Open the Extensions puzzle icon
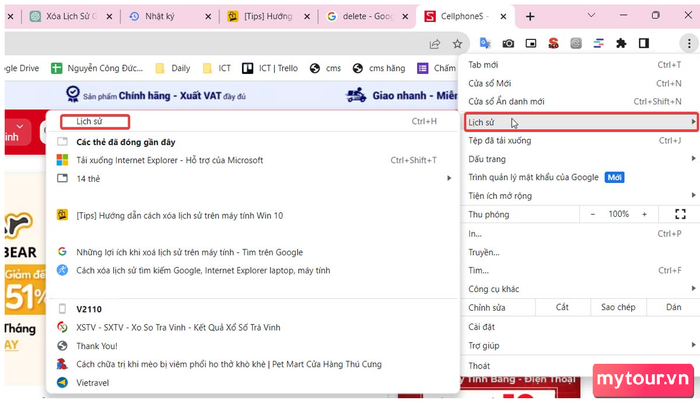Viewport: 700px width, 405px height. pos(621,43)
